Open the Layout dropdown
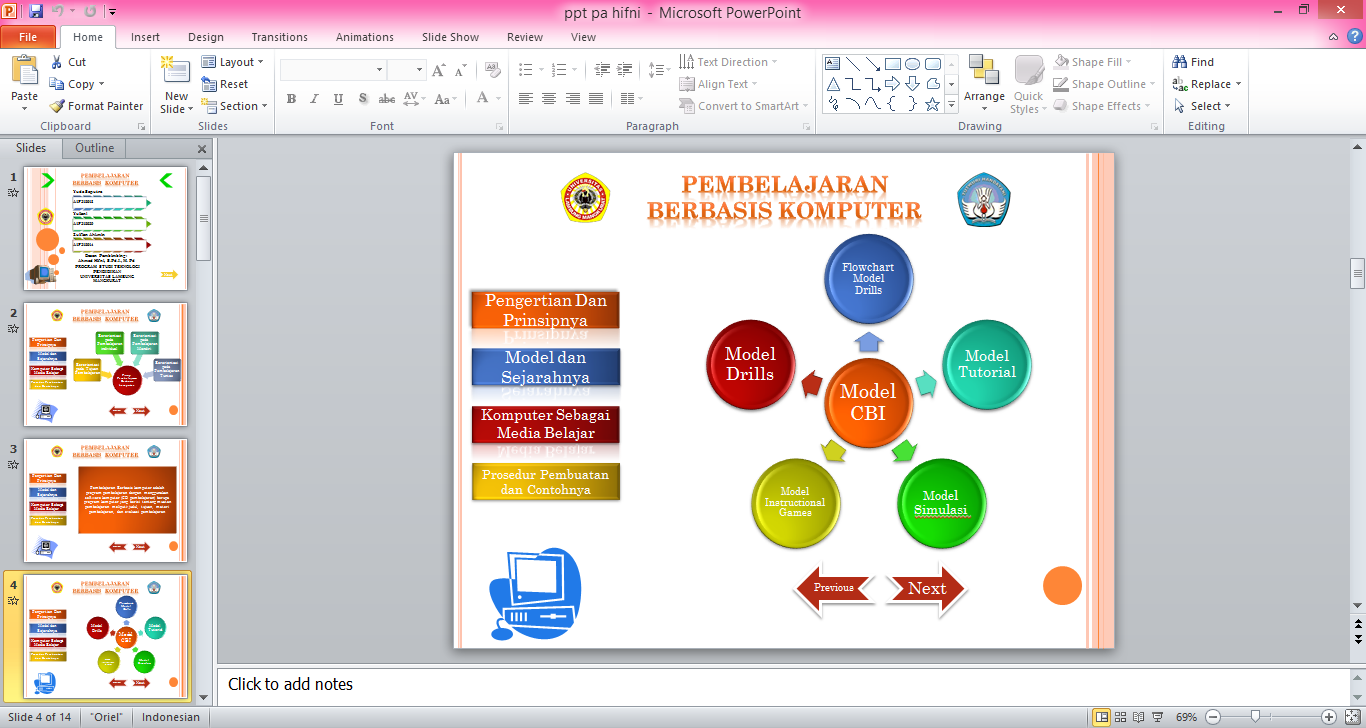This screenshot has width=1366, height=728. coord(233,61)
